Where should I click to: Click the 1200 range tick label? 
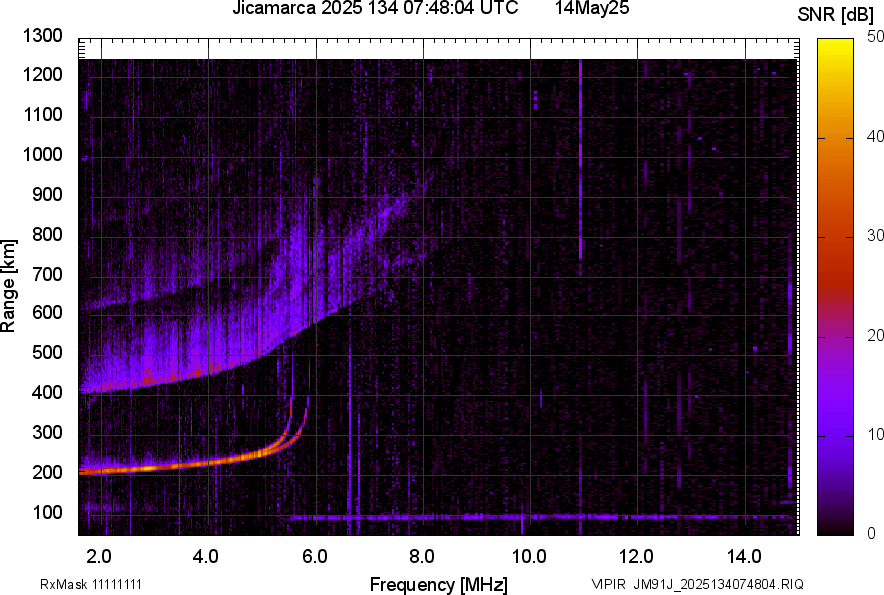click(x=42, y=74)
